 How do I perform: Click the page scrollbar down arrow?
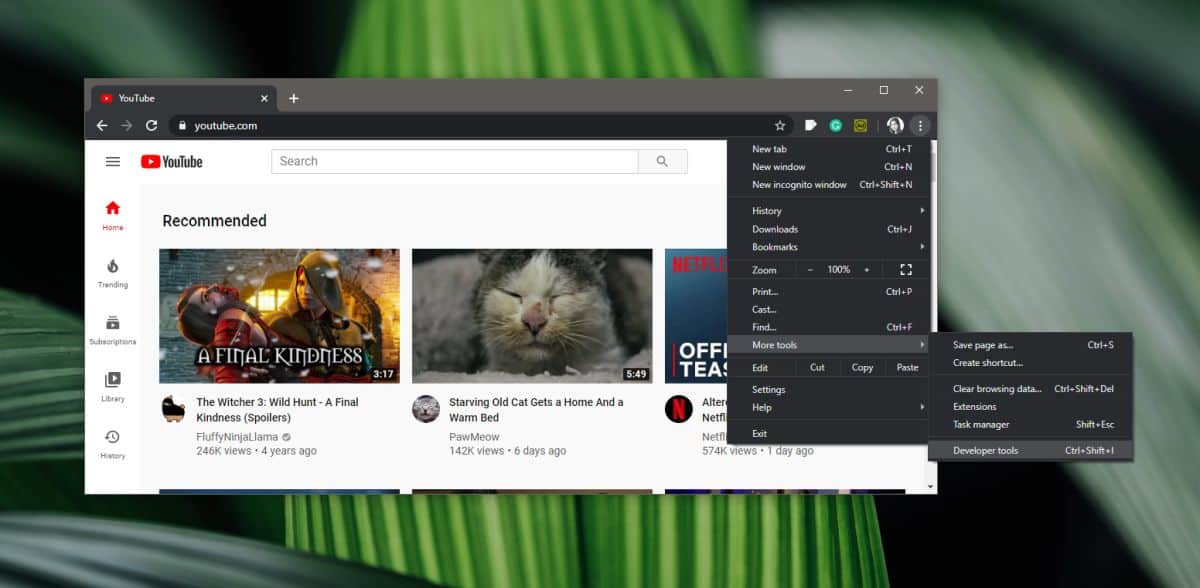coord(932,487)
